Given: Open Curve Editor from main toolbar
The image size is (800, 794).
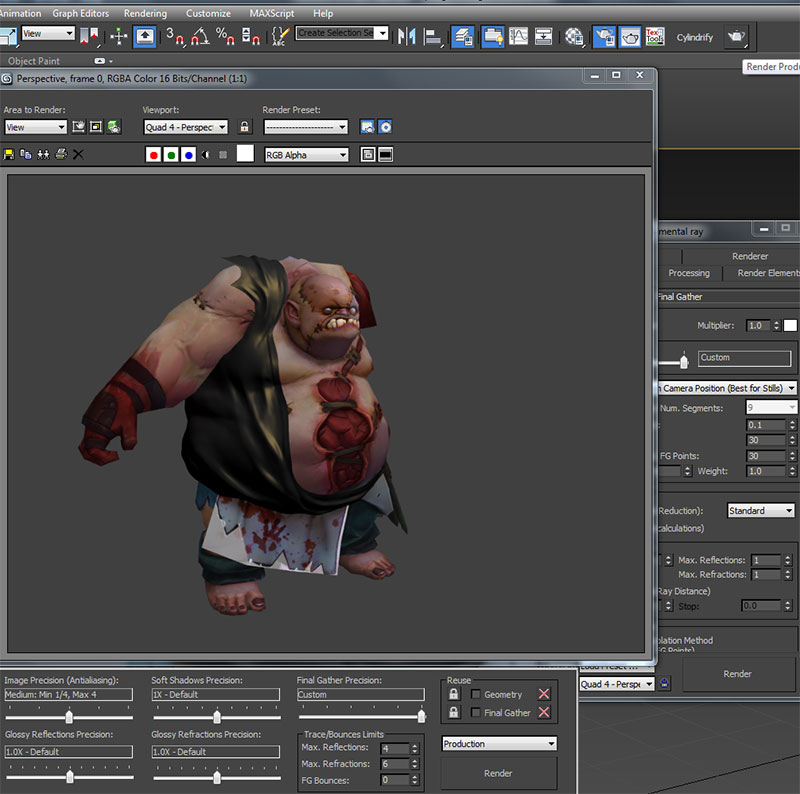Looking at the screenshot, I should coord(519,37).
